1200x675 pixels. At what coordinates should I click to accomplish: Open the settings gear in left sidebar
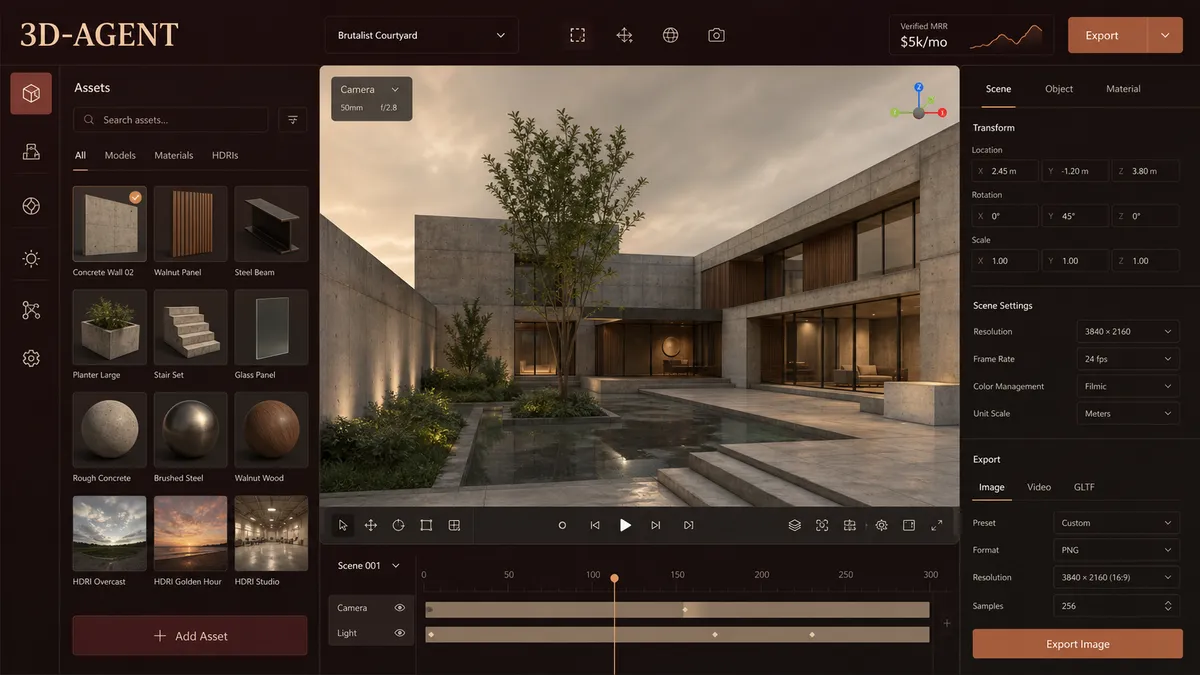tap(31, 358)
